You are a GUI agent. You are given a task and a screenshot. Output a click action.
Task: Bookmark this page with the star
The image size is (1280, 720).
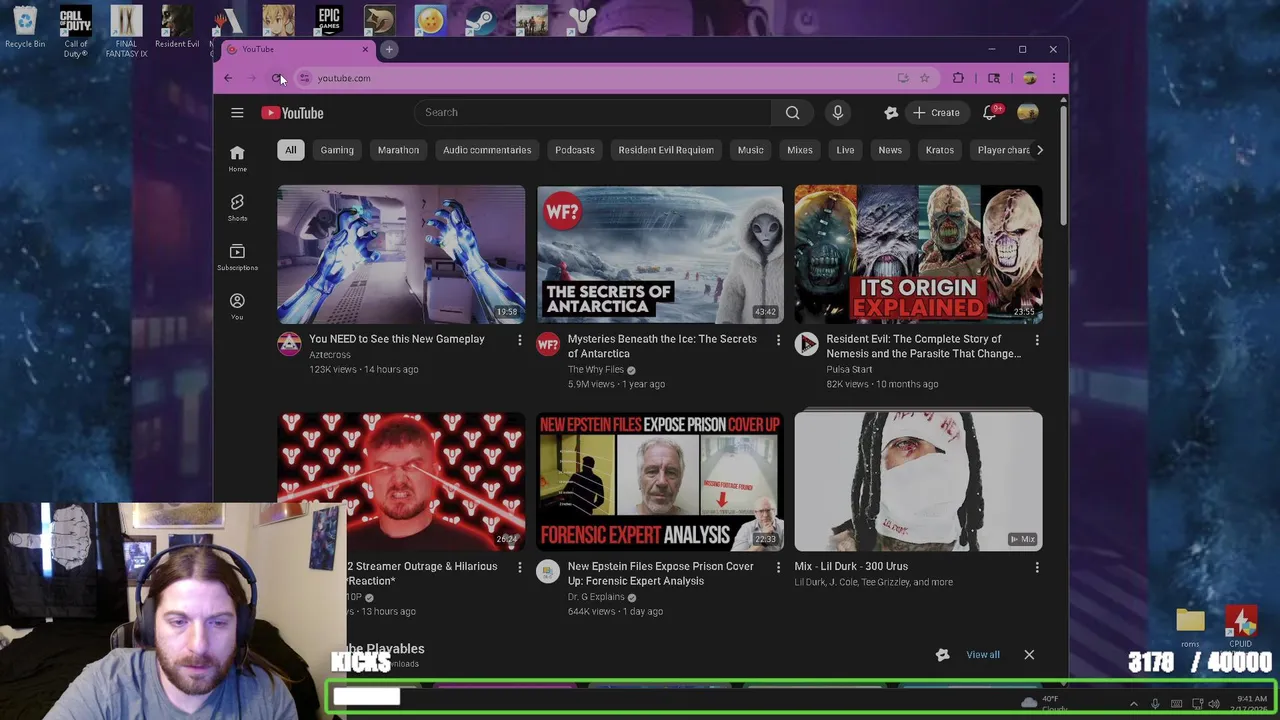925,78
